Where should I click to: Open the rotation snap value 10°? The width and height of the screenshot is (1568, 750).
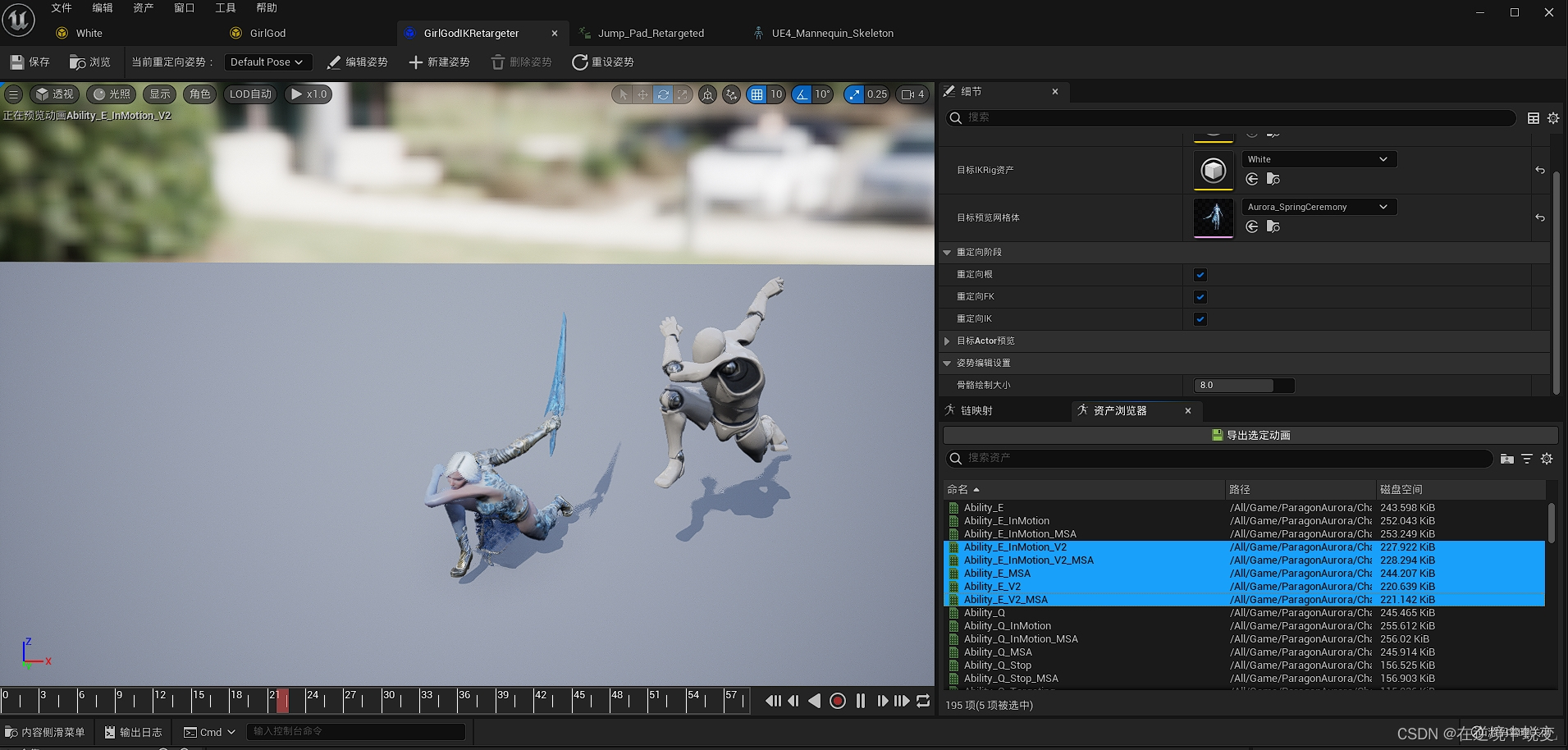click(x=822, y=94)
